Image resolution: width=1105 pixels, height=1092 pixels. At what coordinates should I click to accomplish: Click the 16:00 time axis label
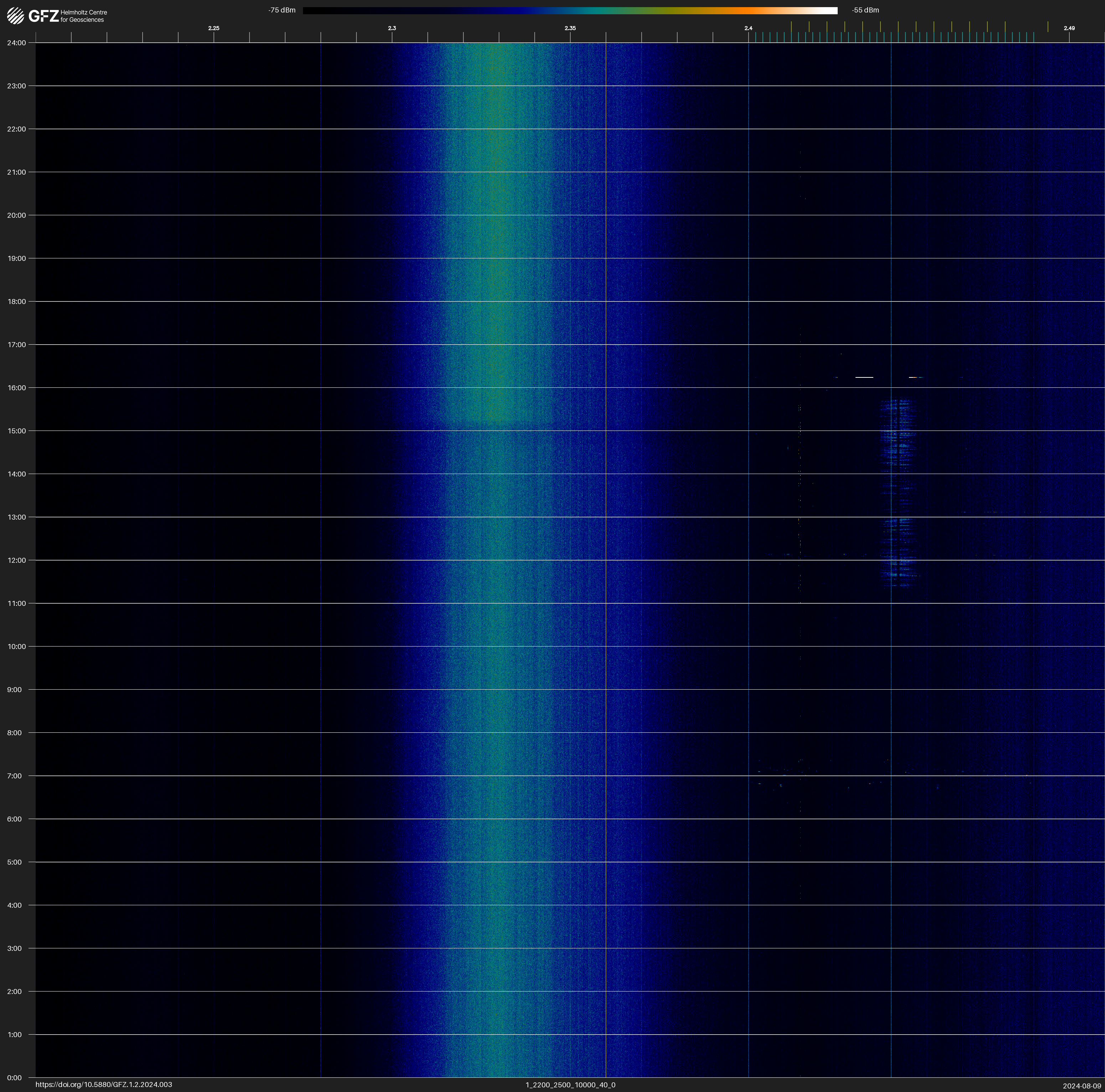pyautogui.click(x=17, y=388)
